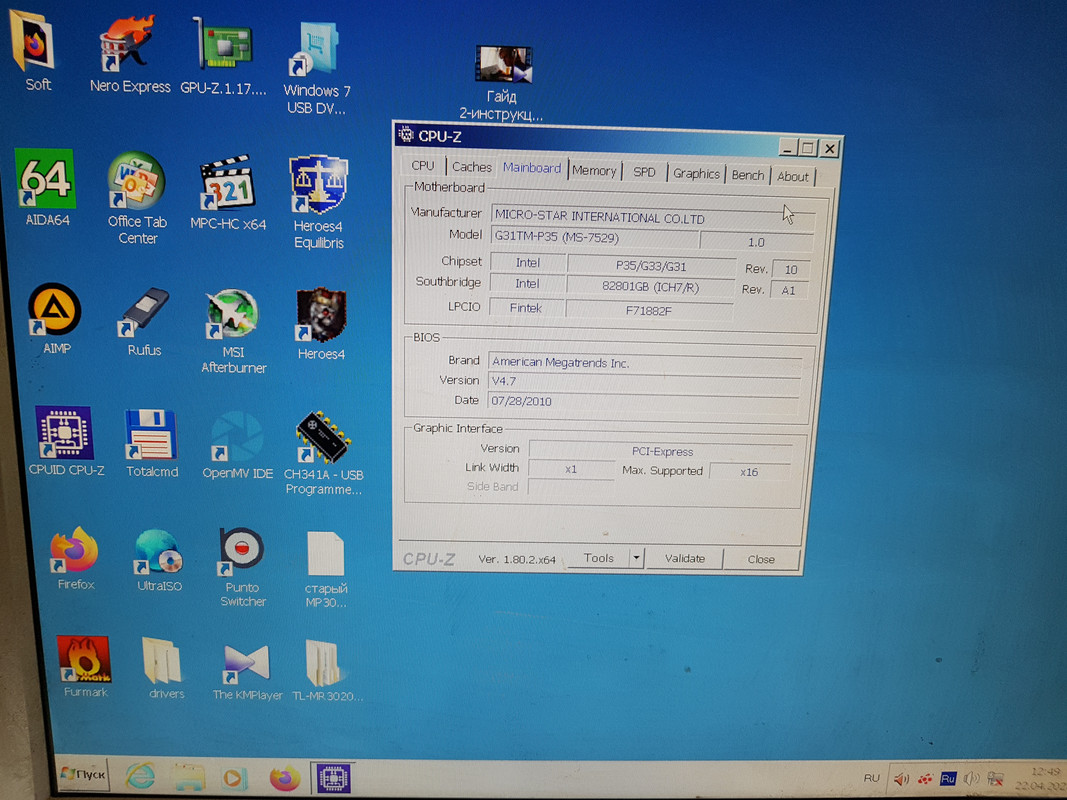
Task: Launch Heroes4 Equilibris shortcut
Action: (x=318, y=203)
